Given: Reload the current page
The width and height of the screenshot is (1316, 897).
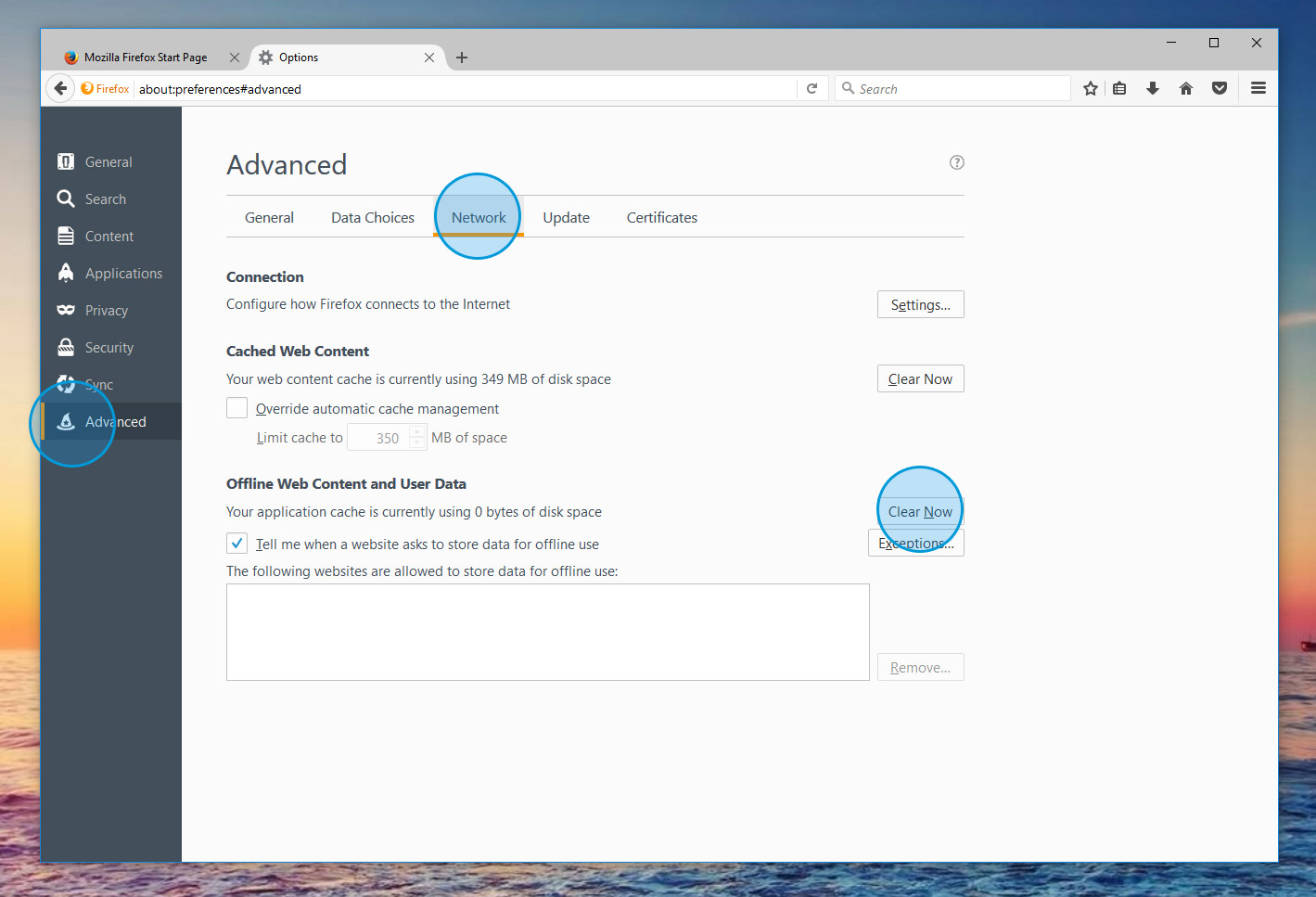Looking at the screenshot, I should [811, 89].
